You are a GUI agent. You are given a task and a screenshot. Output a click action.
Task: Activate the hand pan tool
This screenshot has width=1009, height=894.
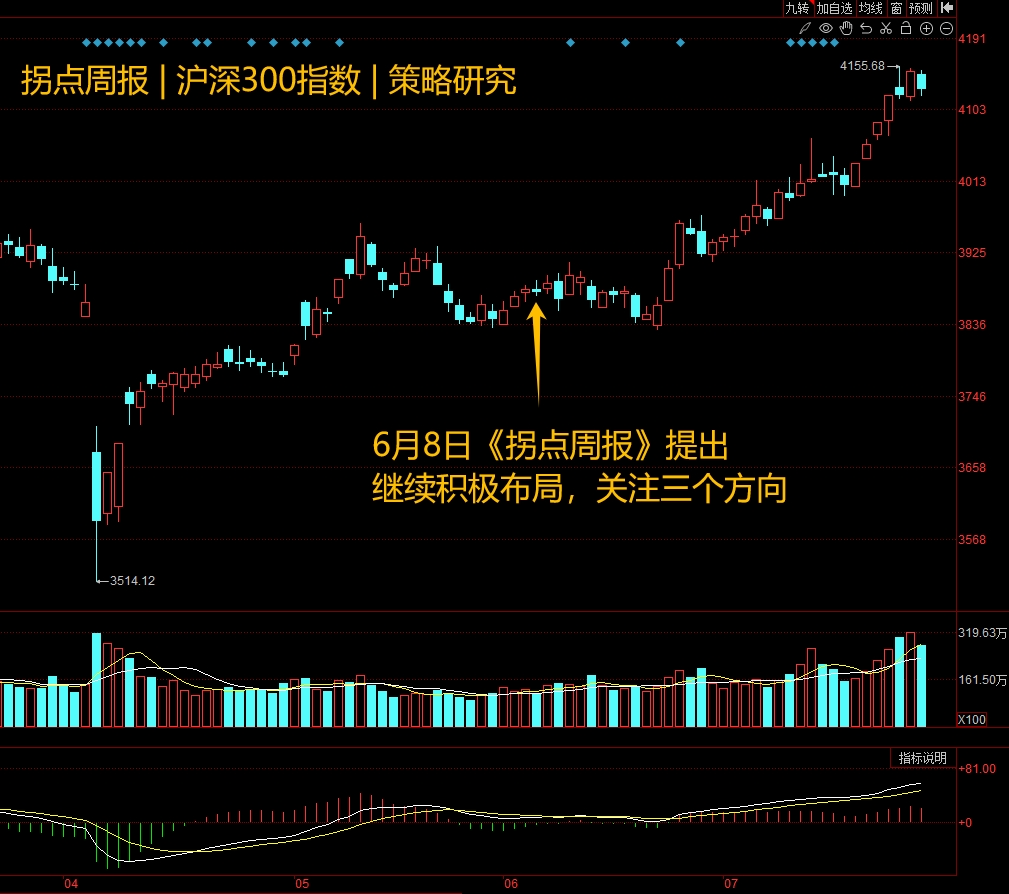[846, 28]
